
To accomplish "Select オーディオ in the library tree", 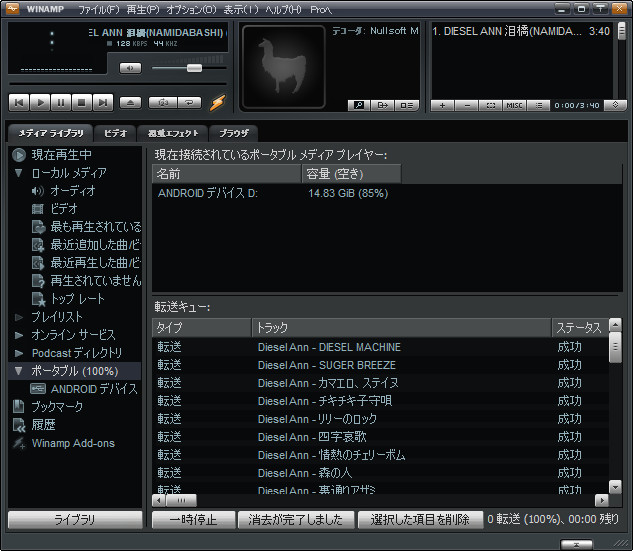I will pos(73,191).
